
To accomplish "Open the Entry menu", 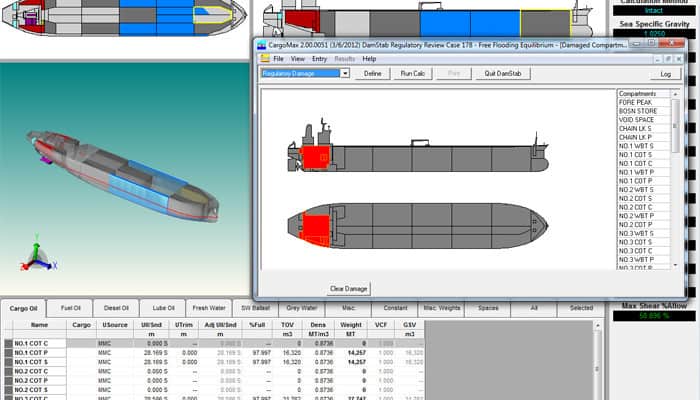I will click(x=319, y=59).
